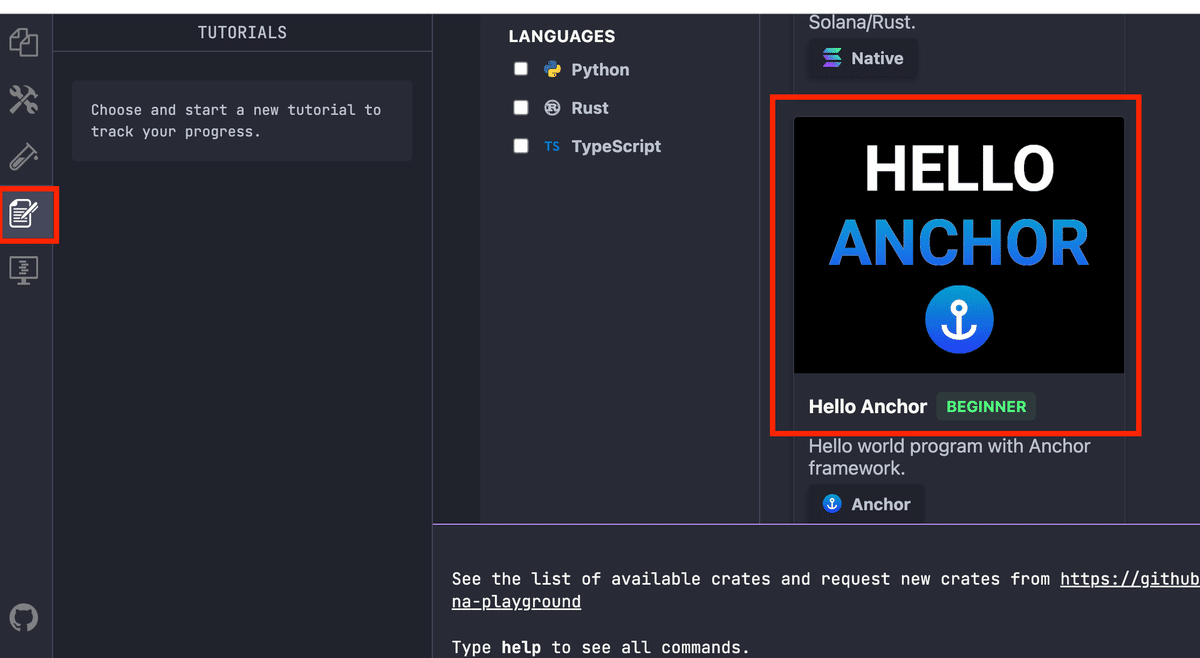Click the anchor icon in Anchor tag
The image size is (1200, 658).
[x=832, y=504]
